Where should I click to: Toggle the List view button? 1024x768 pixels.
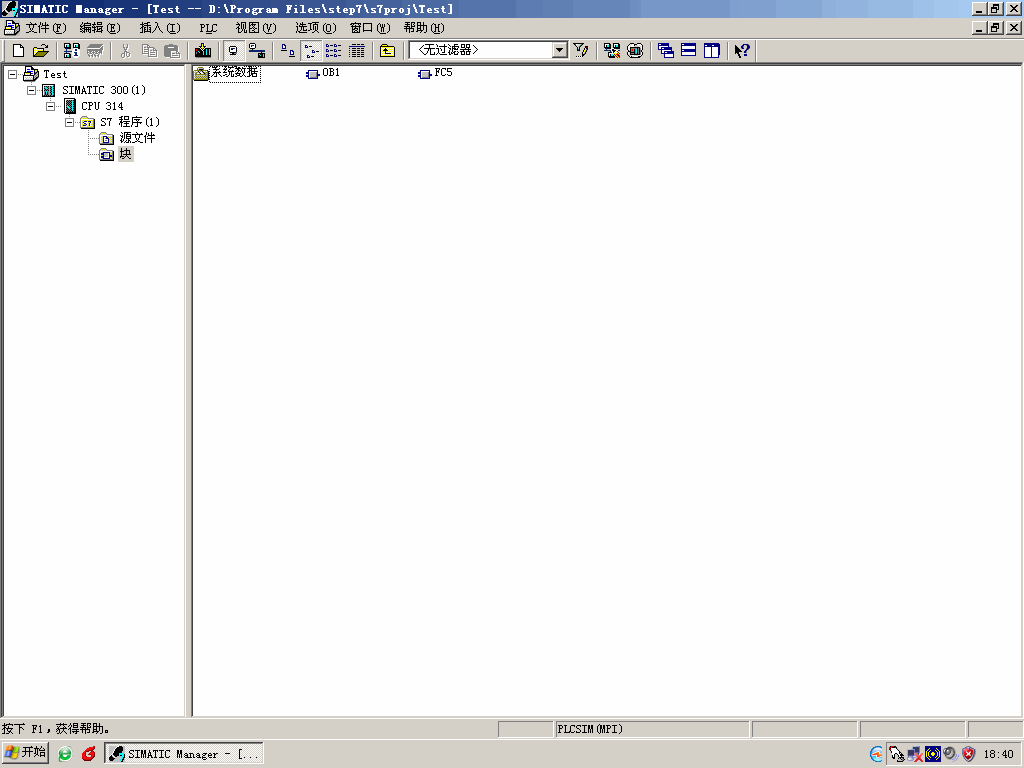point(333,50)
